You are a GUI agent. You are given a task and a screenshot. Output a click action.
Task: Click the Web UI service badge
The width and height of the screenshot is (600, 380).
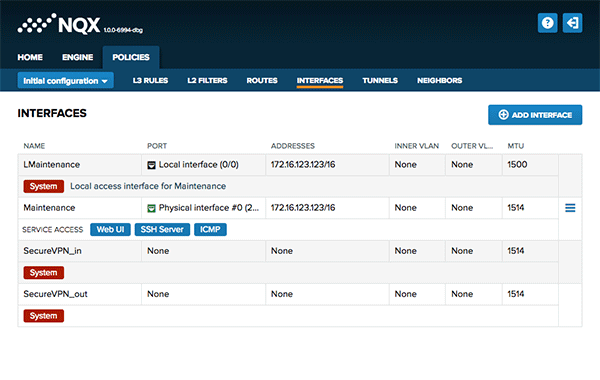pos(110,230)
